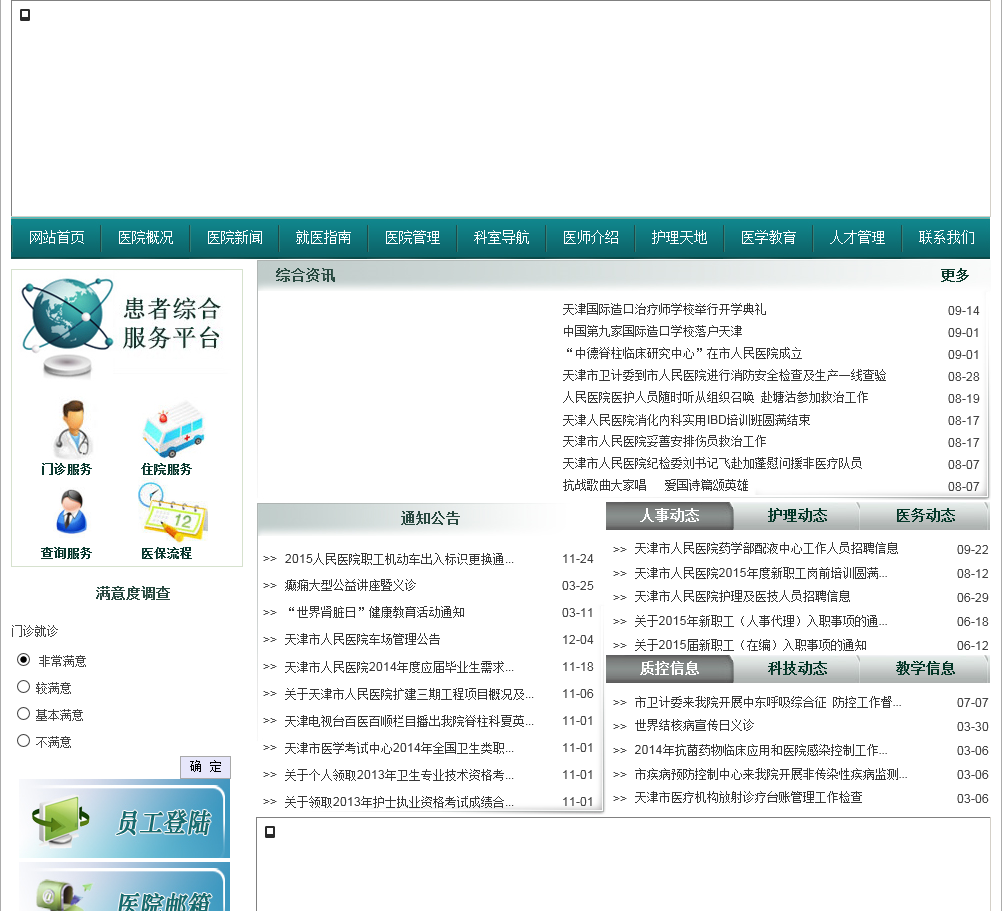
Task: Open notice 2014年度应届毕业生需求
Action: point(399,667)
